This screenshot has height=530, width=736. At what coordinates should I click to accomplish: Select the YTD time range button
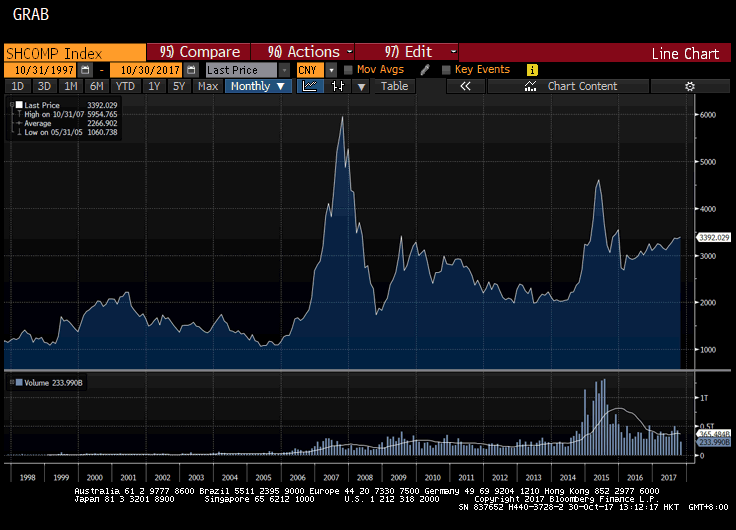pyautogui.click(x=125, y=87)
